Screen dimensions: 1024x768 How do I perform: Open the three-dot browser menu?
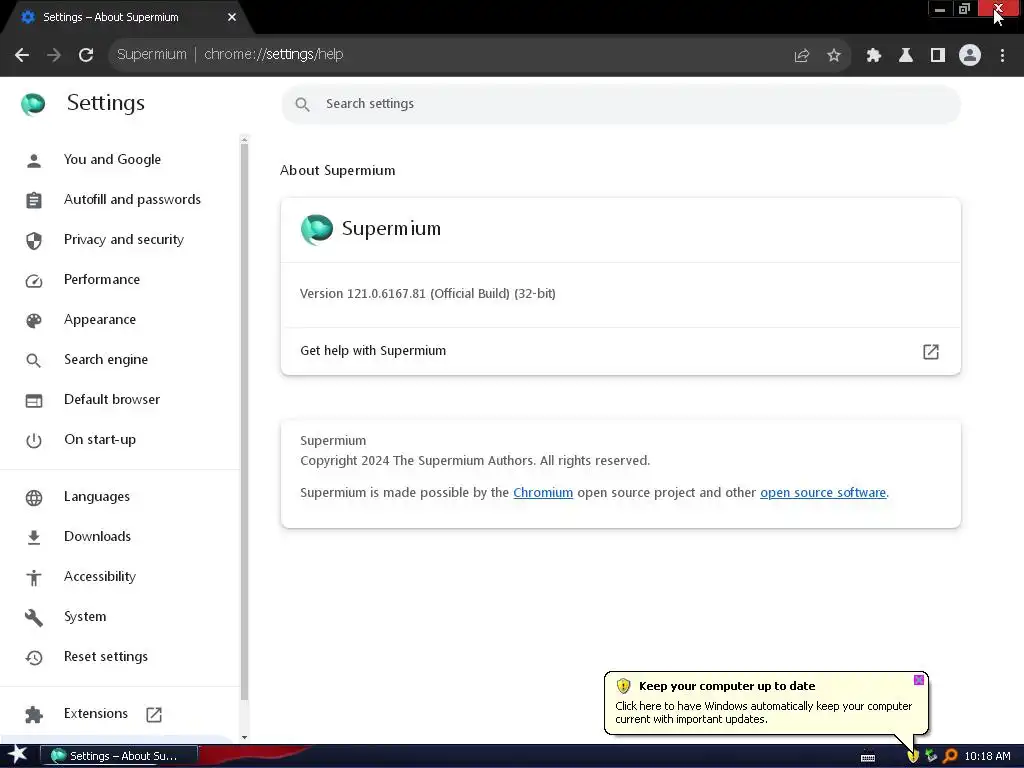click(x=1002, y=56)
